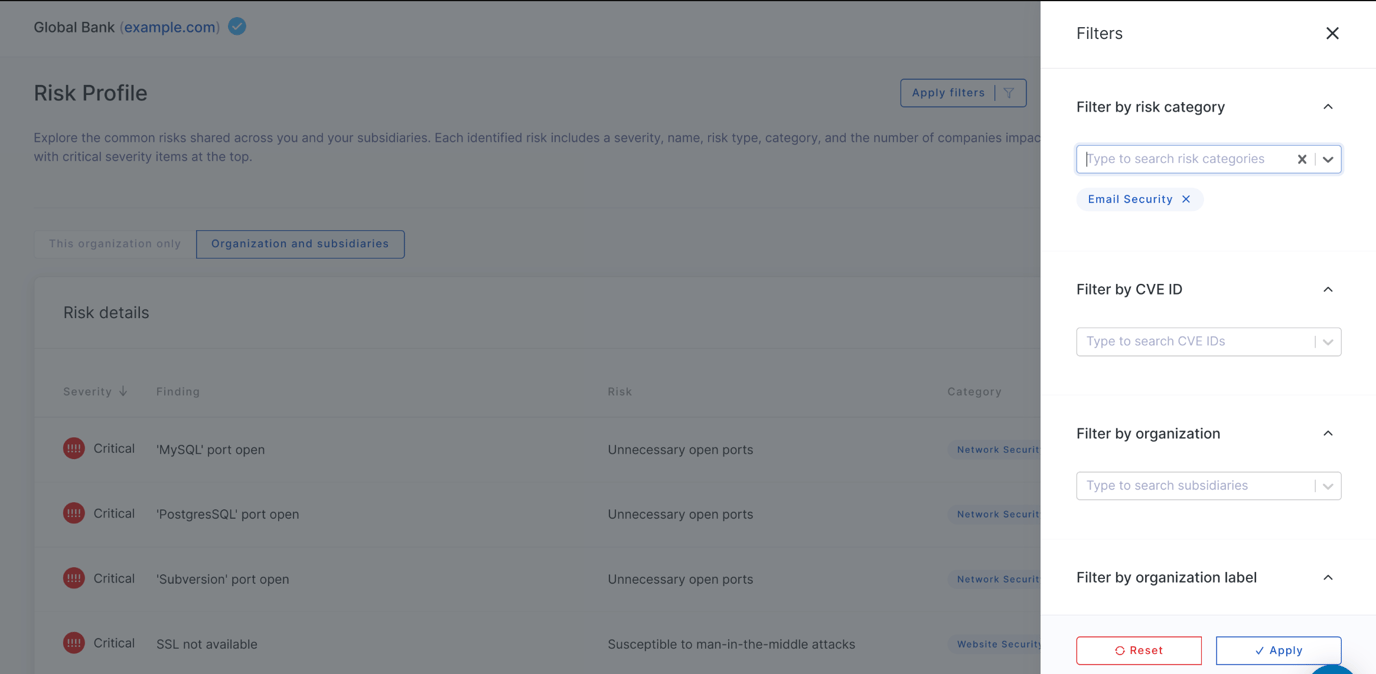Click the filter funnel icon
The image size is (1376, 674).
point(1009,93)
